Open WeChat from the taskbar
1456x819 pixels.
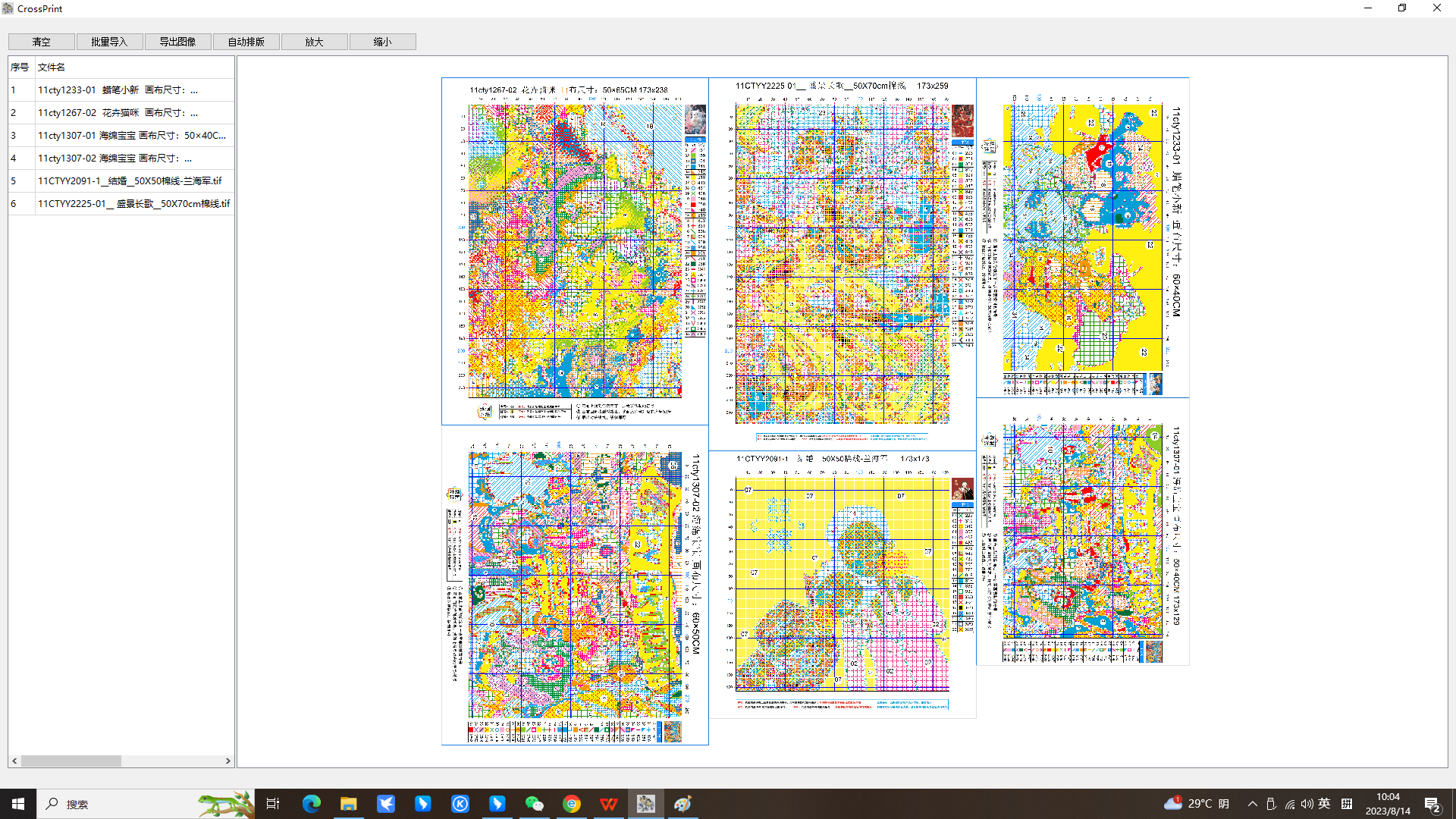[535, 804]
